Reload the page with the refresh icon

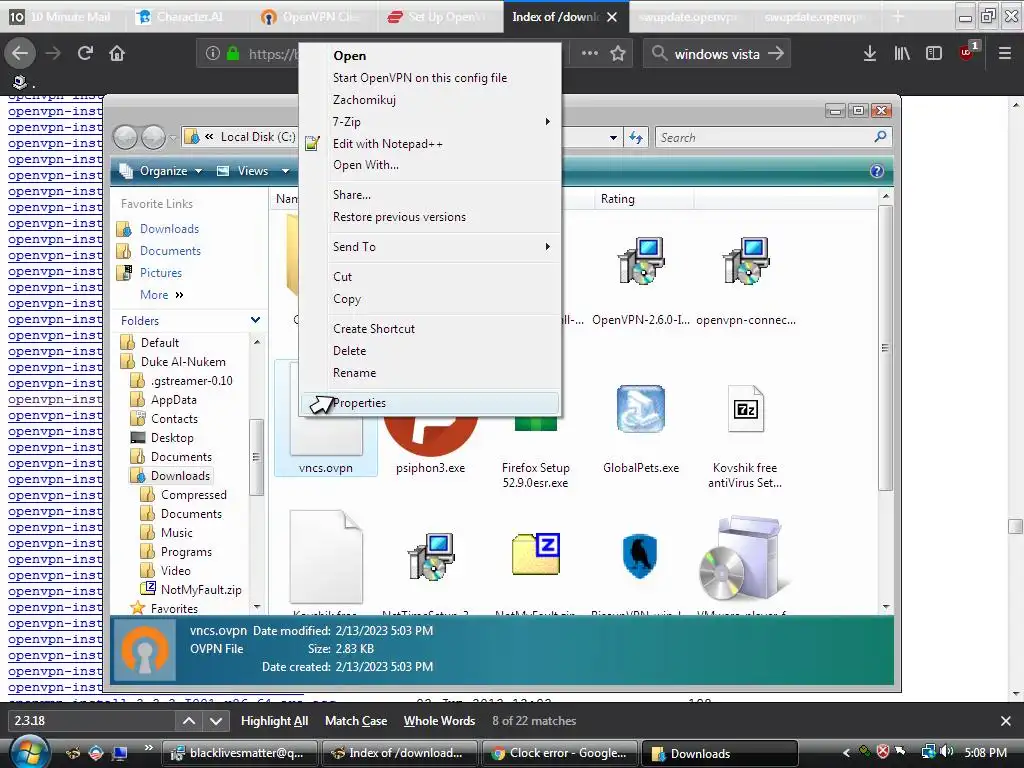[85, 54]
